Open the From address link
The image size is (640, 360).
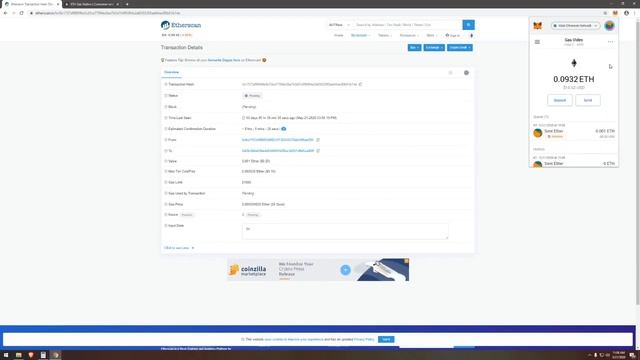278,140
